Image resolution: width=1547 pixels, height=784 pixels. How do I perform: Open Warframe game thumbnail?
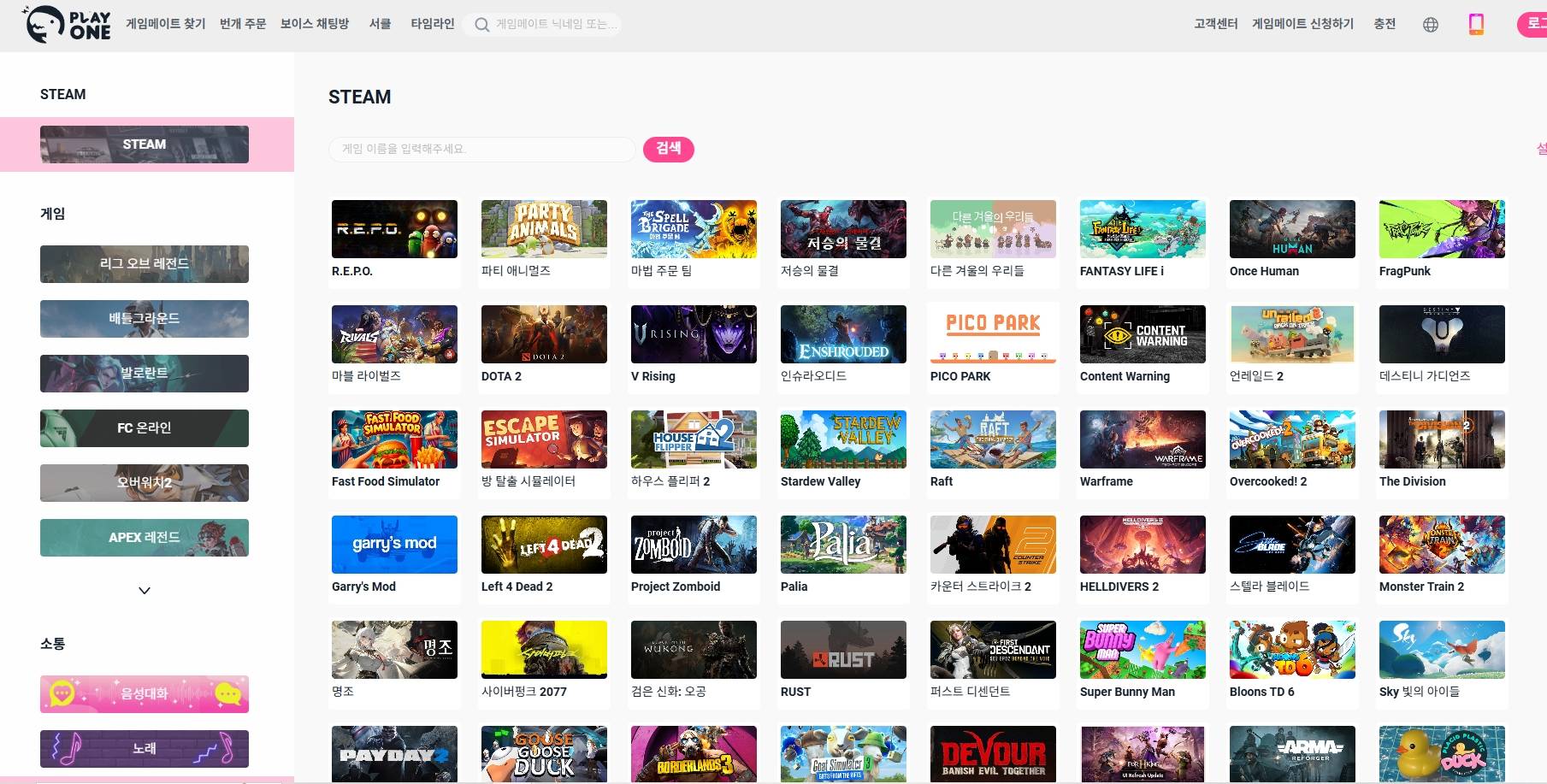(1143, 439)
